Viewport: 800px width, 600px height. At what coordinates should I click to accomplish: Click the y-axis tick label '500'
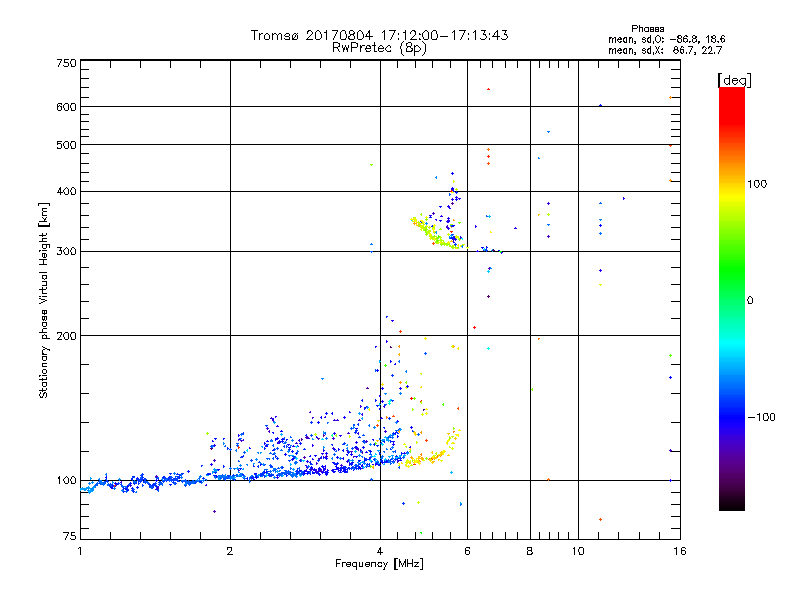66,145
